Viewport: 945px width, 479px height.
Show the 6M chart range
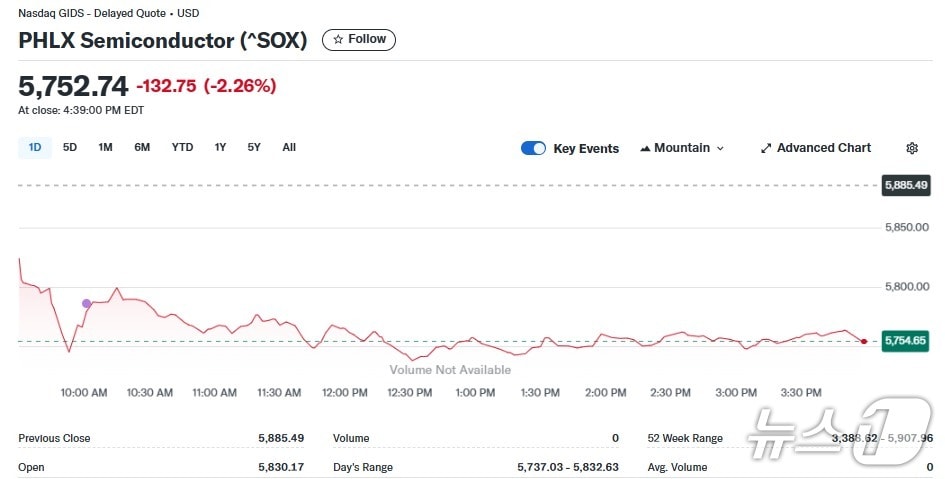tap(142, 148)
